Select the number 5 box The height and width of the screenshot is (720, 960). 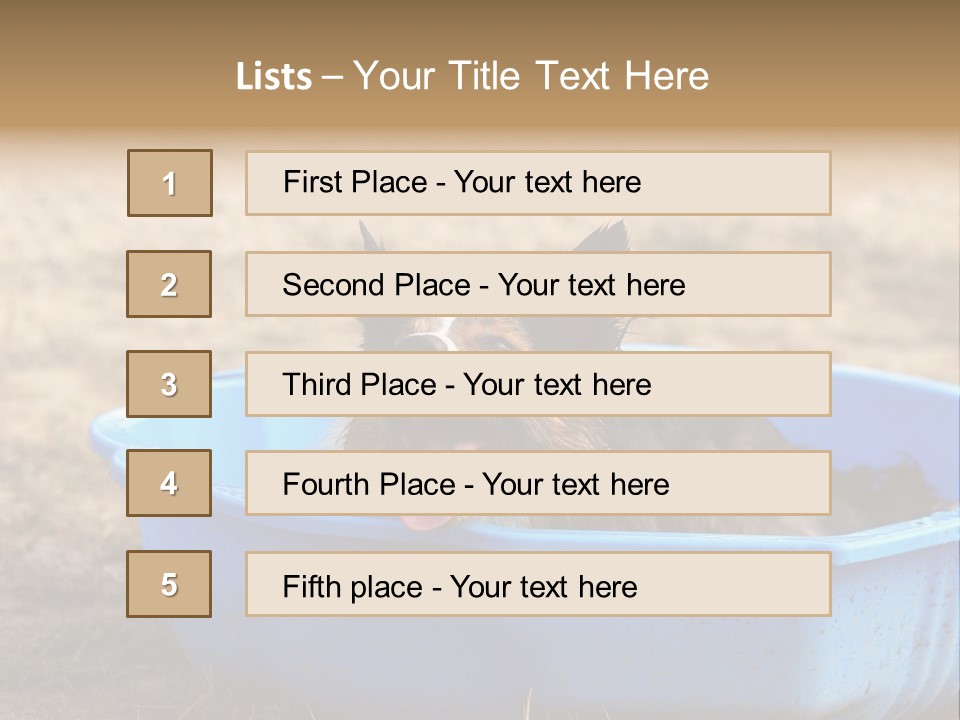pos(169,584)
